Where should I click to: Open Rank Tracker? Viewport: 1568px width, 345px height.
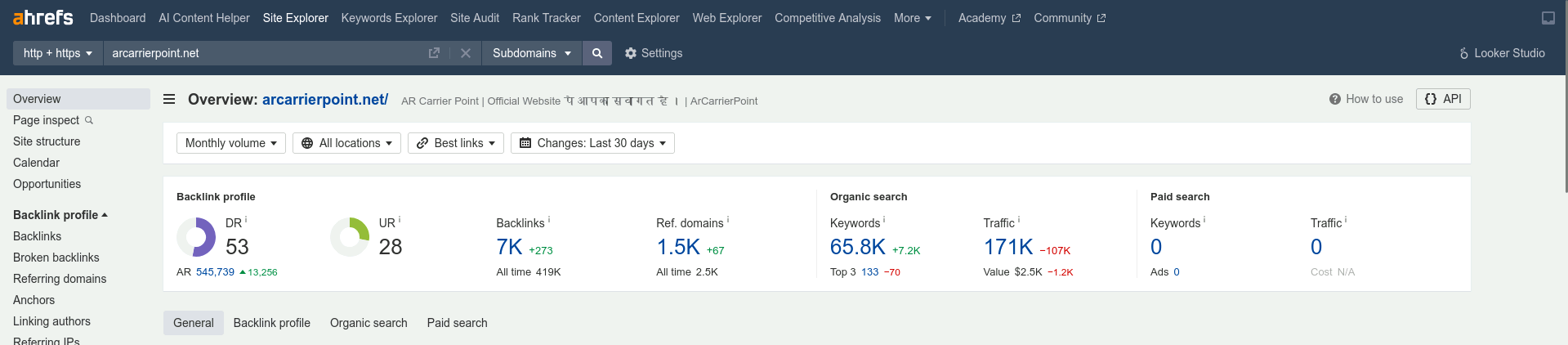coord(547,18)
